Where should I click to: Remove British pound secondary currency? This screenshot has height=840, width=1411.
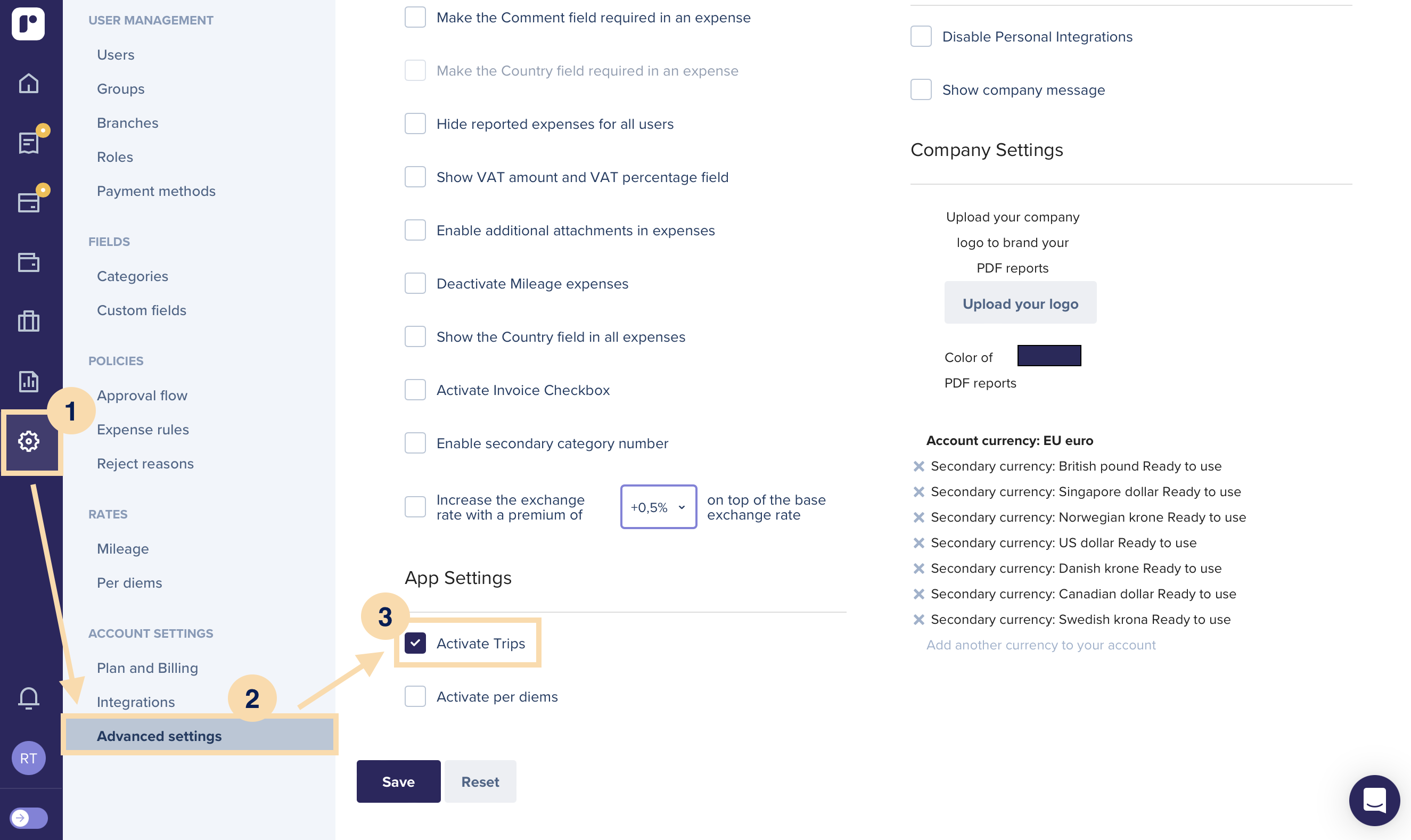click(918, 466)
